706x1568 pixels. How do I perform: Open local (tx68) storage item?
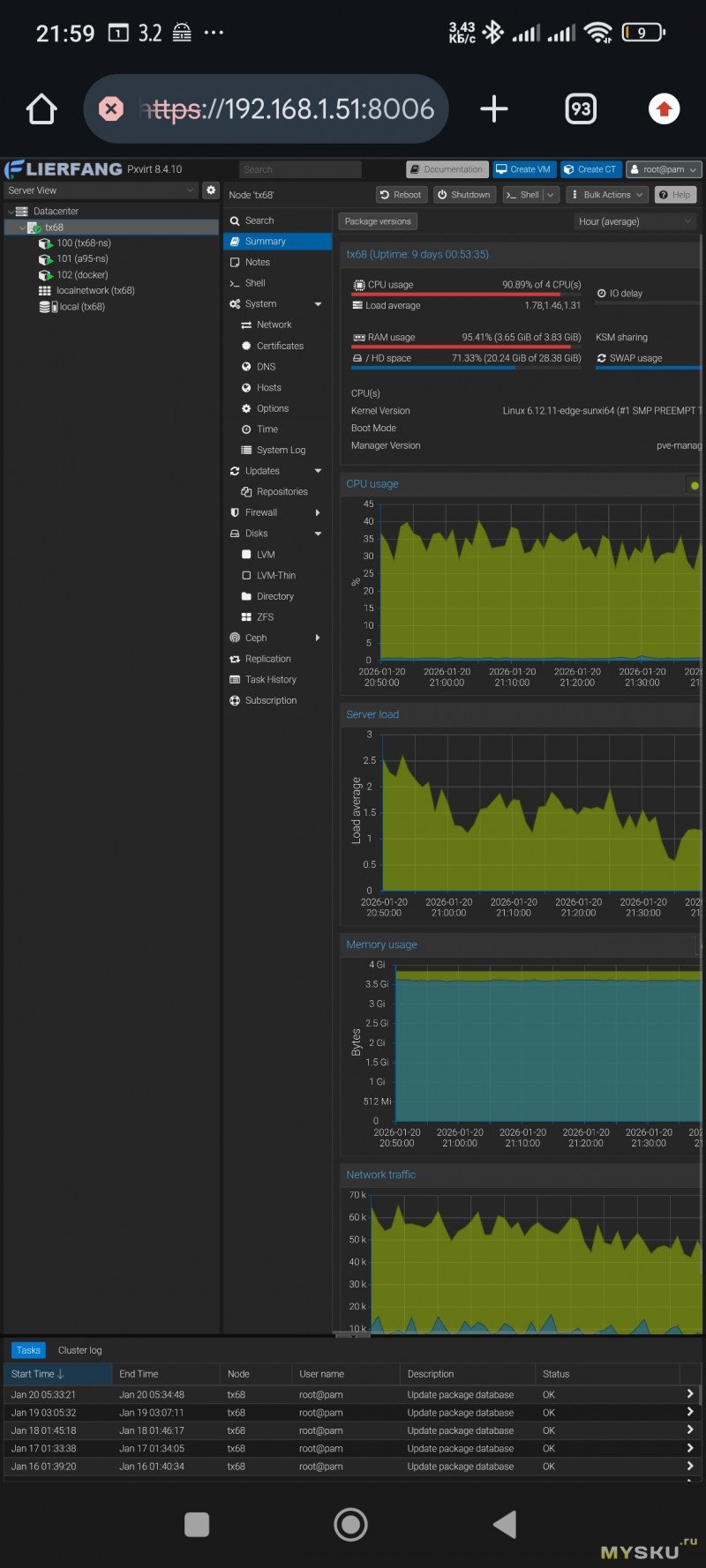[81, 307]
